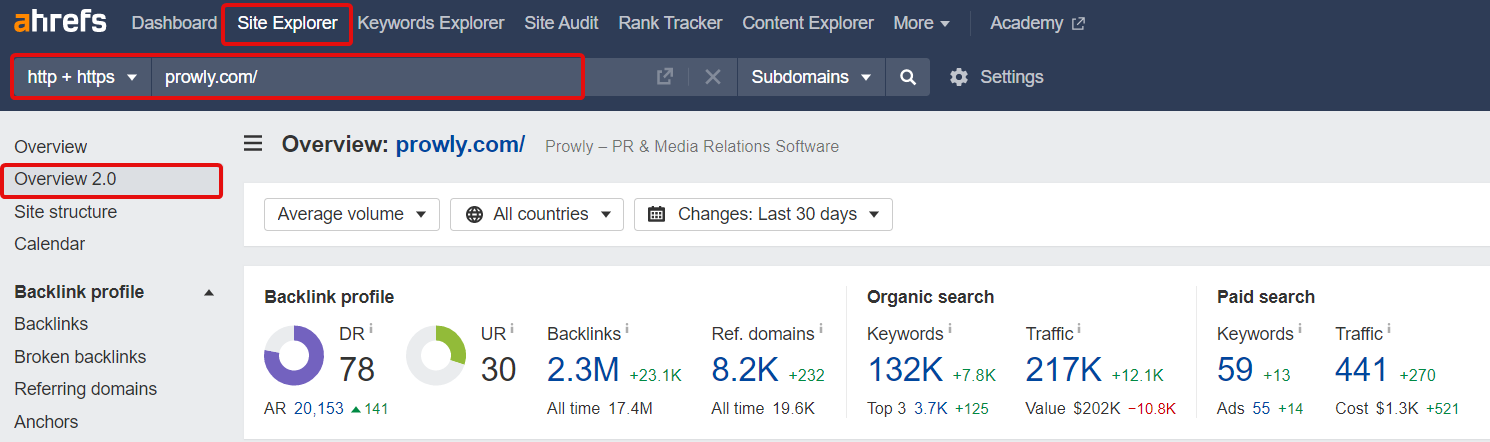Click the DR info icon
The height and width of the screenshot is (442, 1490).
point(371,328)
